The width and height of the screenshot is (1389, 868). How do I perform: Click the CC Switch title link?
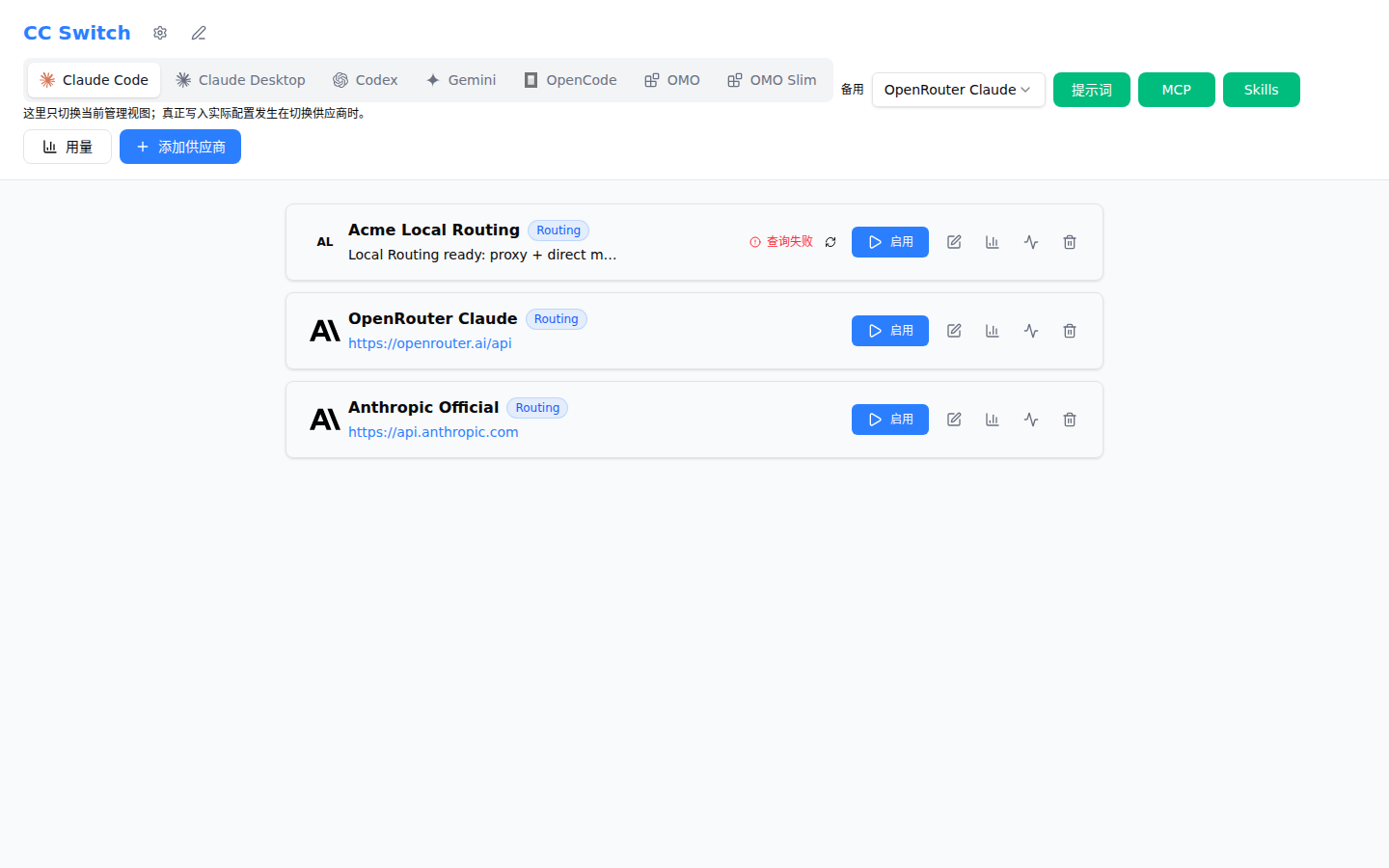[x=77, y=33]
